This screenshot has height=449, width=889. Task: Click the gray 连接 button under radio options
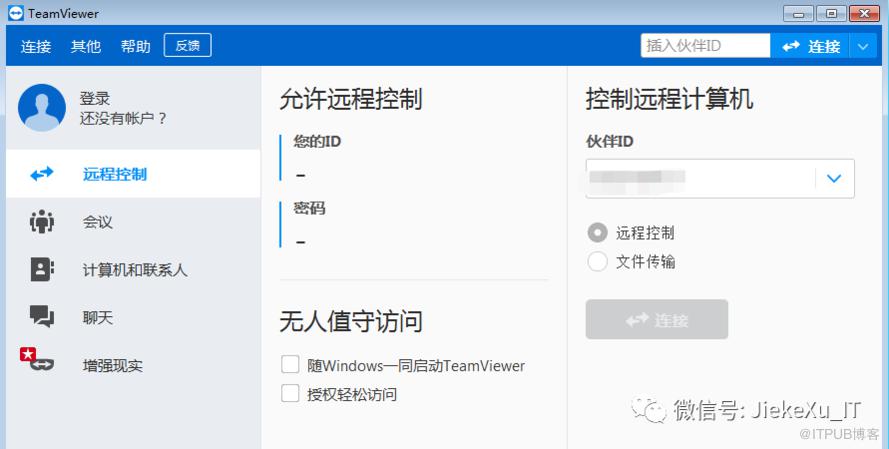tap(657, 320)
